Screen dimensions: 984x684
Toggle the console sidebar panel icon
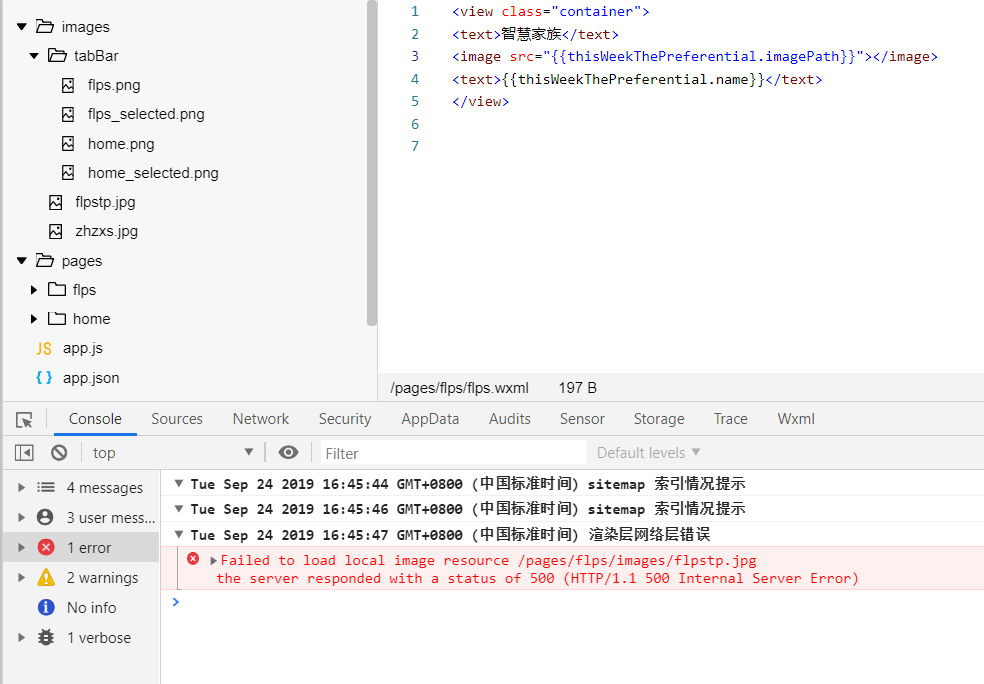click(24, 453)
